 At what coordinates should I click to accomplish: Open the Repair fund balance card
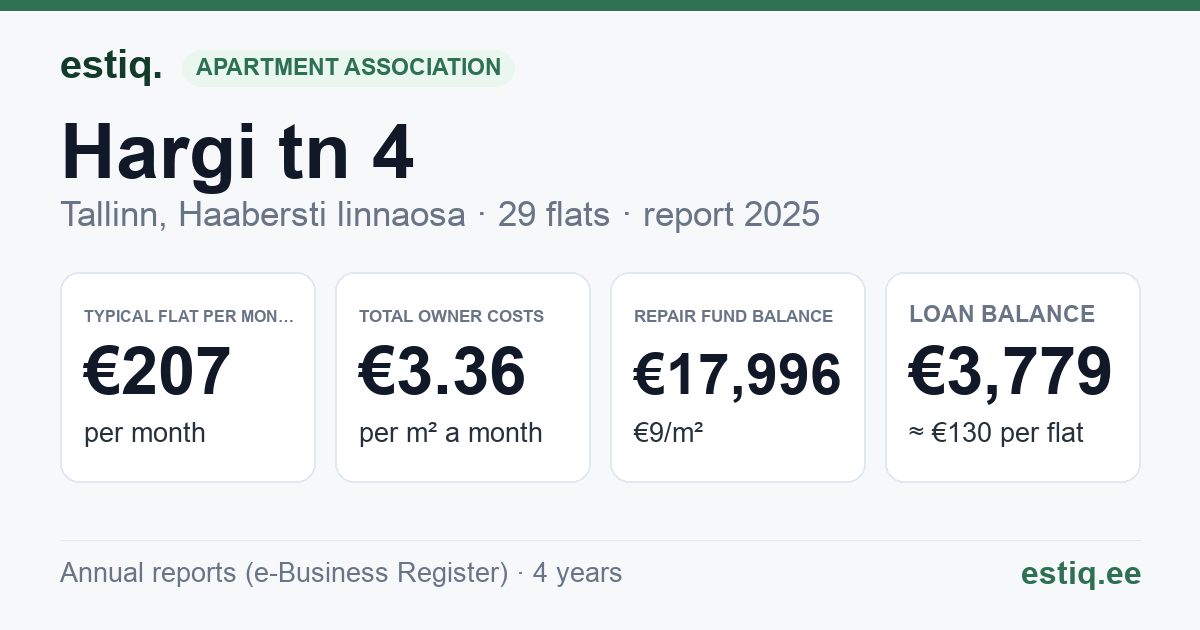[738, 377]
